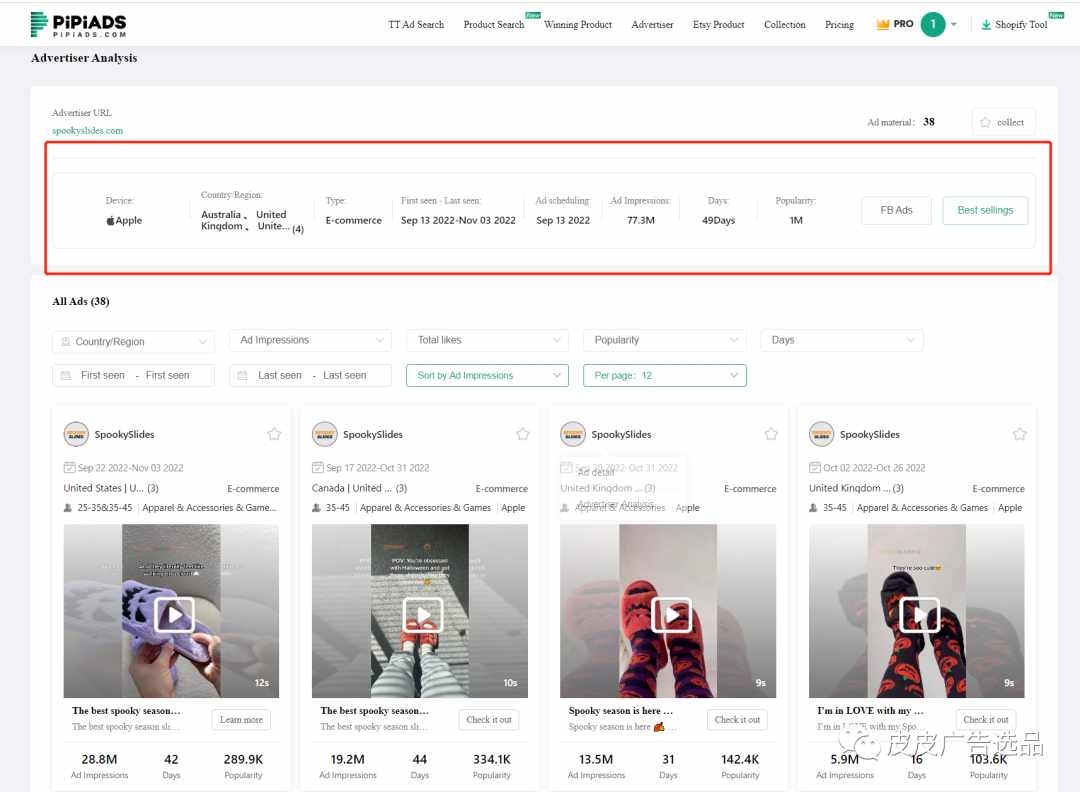Screen dimensions: 1080x792
Task: Open the Popularity filter dropdown
Action: click(x=665, y=340)
